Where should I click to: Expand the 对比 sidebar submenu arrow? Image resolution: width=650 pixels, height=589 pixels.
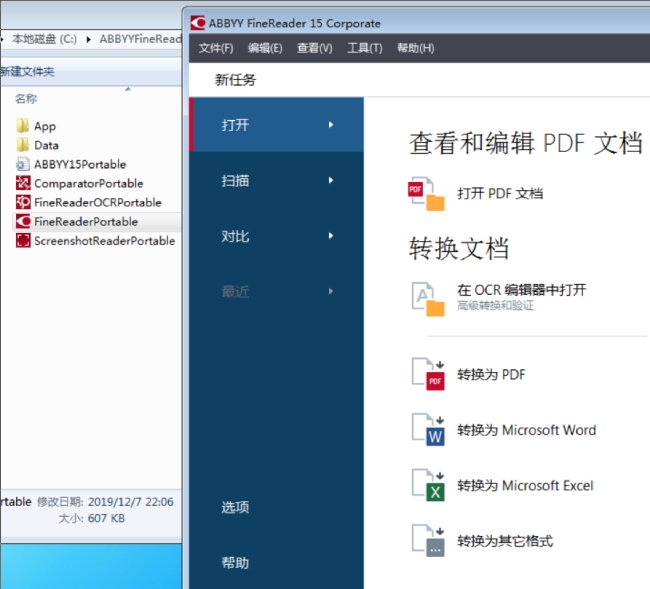[330, 236]
